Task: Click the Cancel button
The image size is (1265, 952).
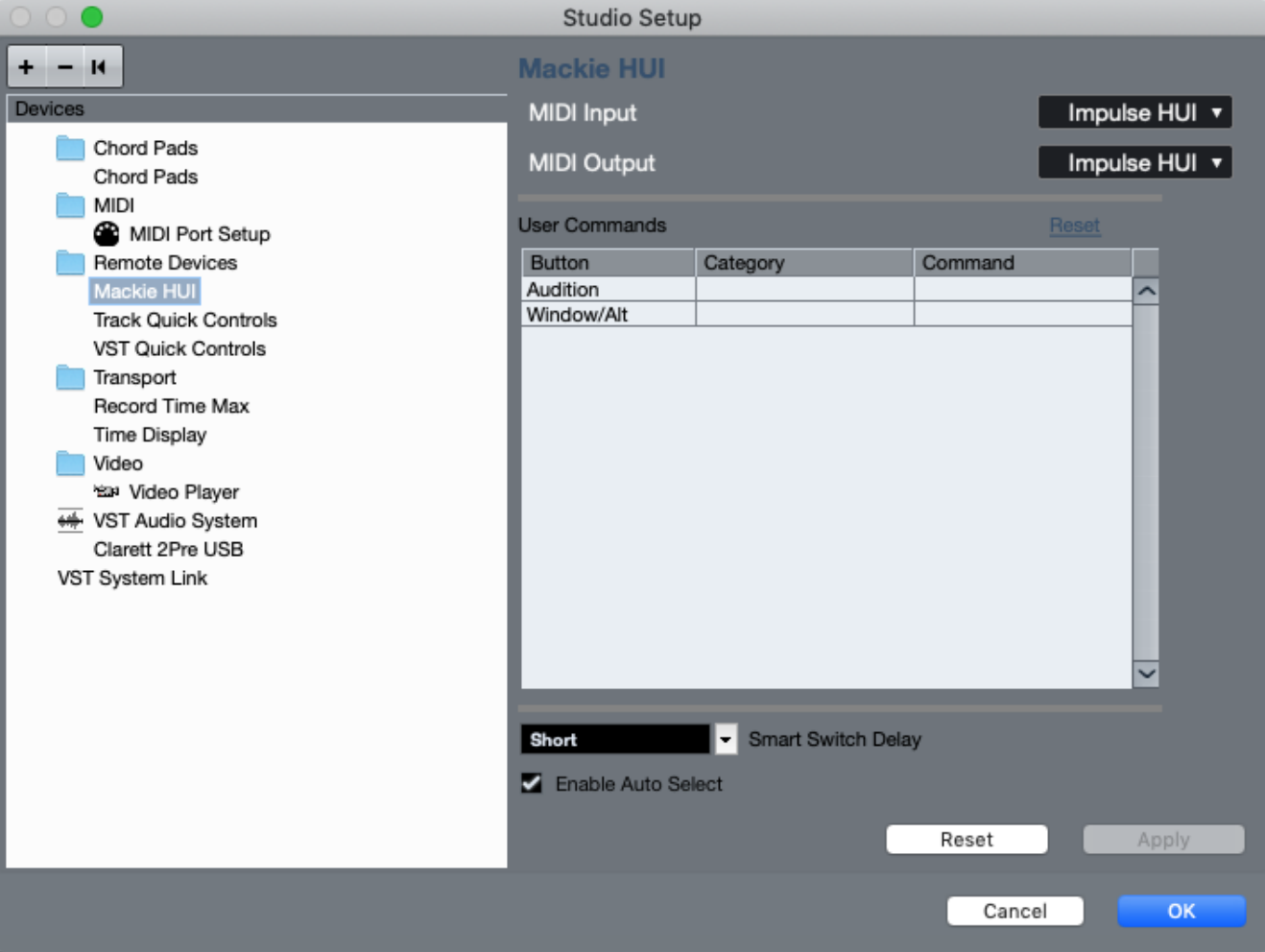Action: 1015,911
